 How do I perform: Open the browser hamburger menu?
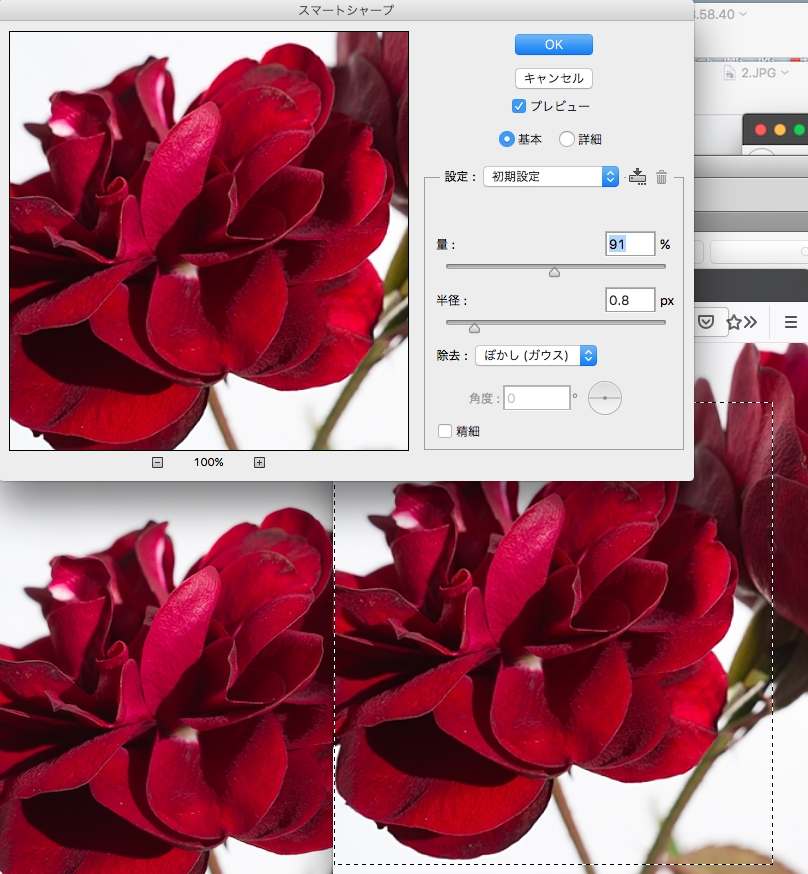pyautogui.click(x=790, y=321)
